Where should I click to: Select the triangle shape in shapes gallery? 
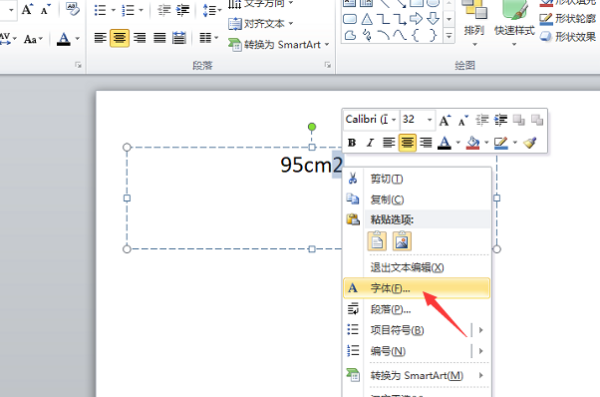[367, 19]
